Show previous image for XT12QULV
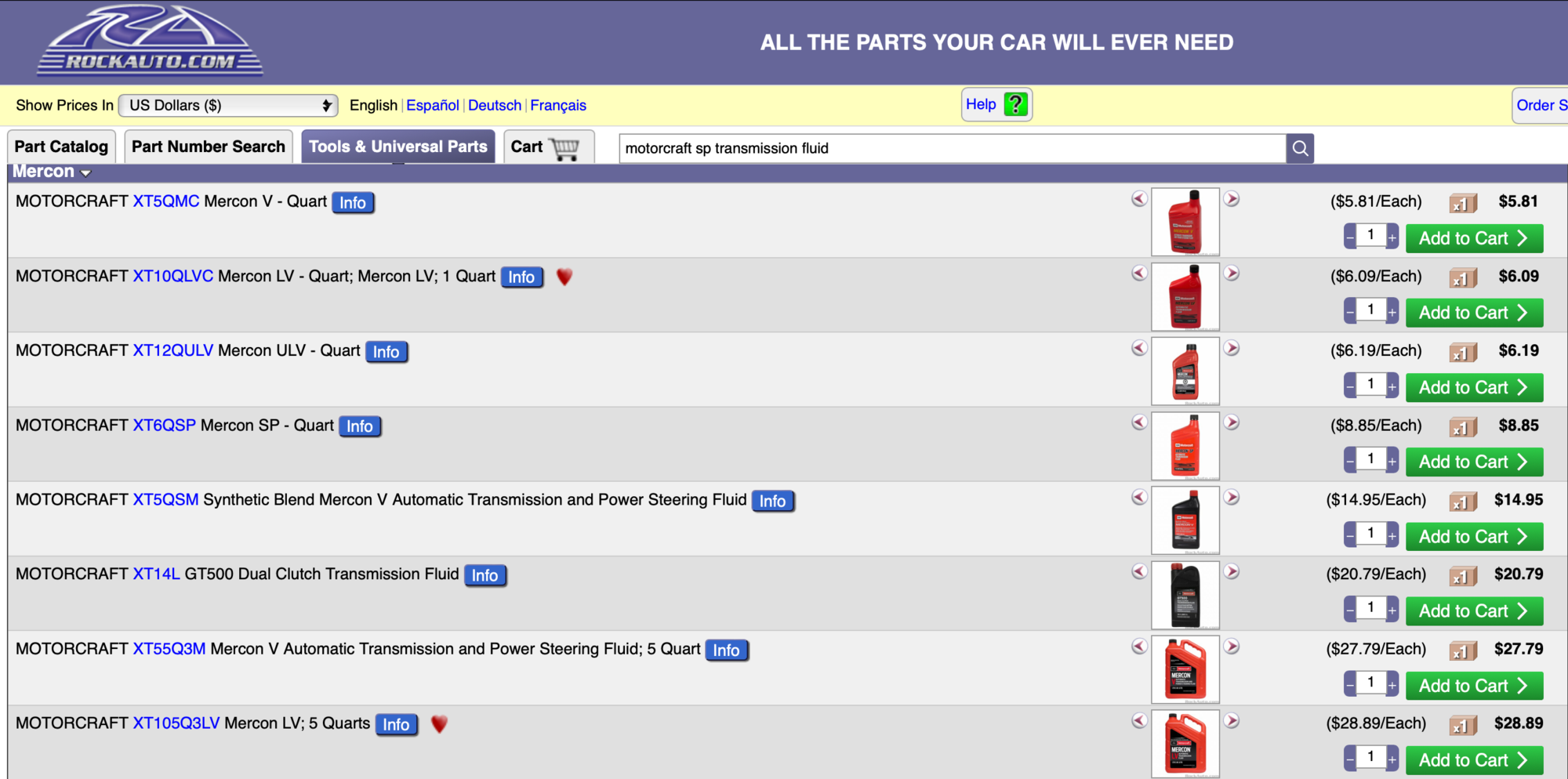The width and height of the screenshot is (1568, 779). point(1139,348)
